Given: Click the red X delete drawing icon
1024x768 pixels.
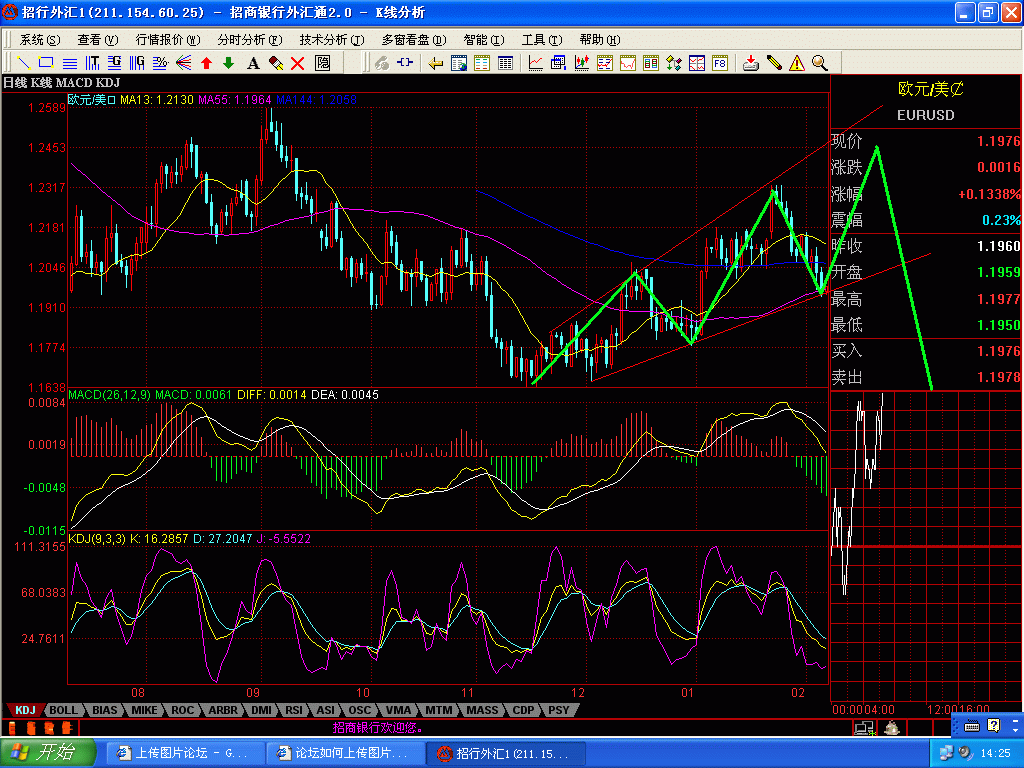Looking at the screenshot, I should [299, 63].
